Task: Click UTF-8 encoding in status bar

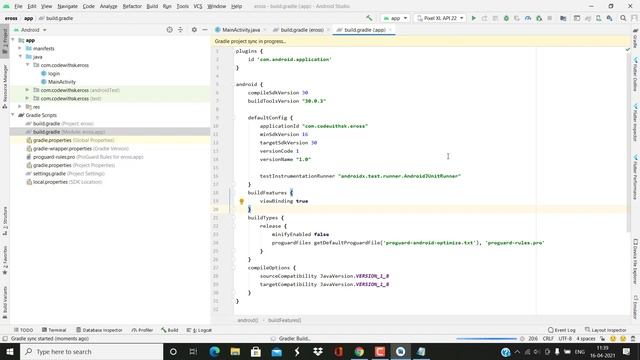Action: [565, 339]
